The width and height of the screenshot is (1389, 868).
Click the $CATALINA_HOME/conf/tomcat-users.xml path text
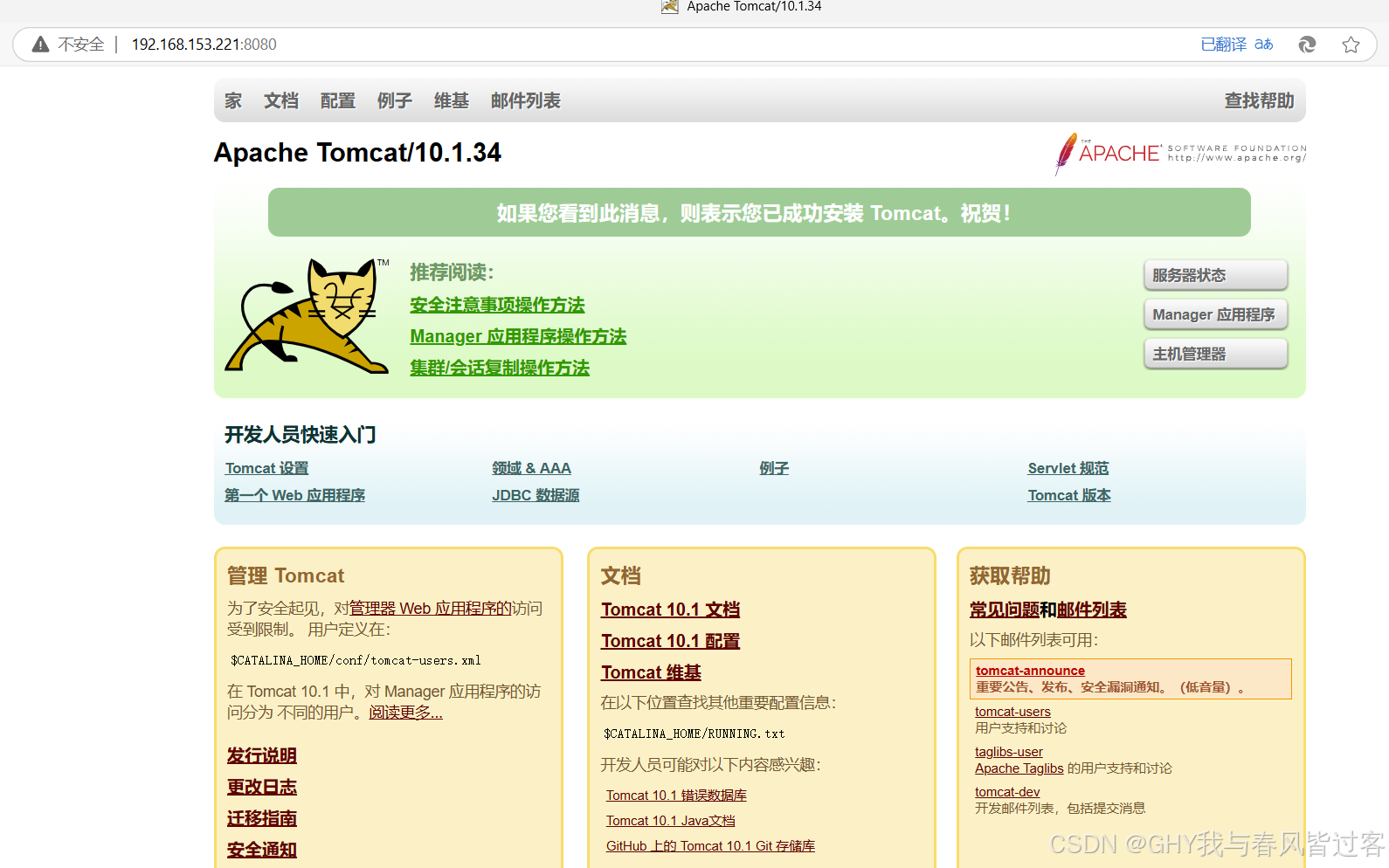pyautogui.click(x=356, y=660)
